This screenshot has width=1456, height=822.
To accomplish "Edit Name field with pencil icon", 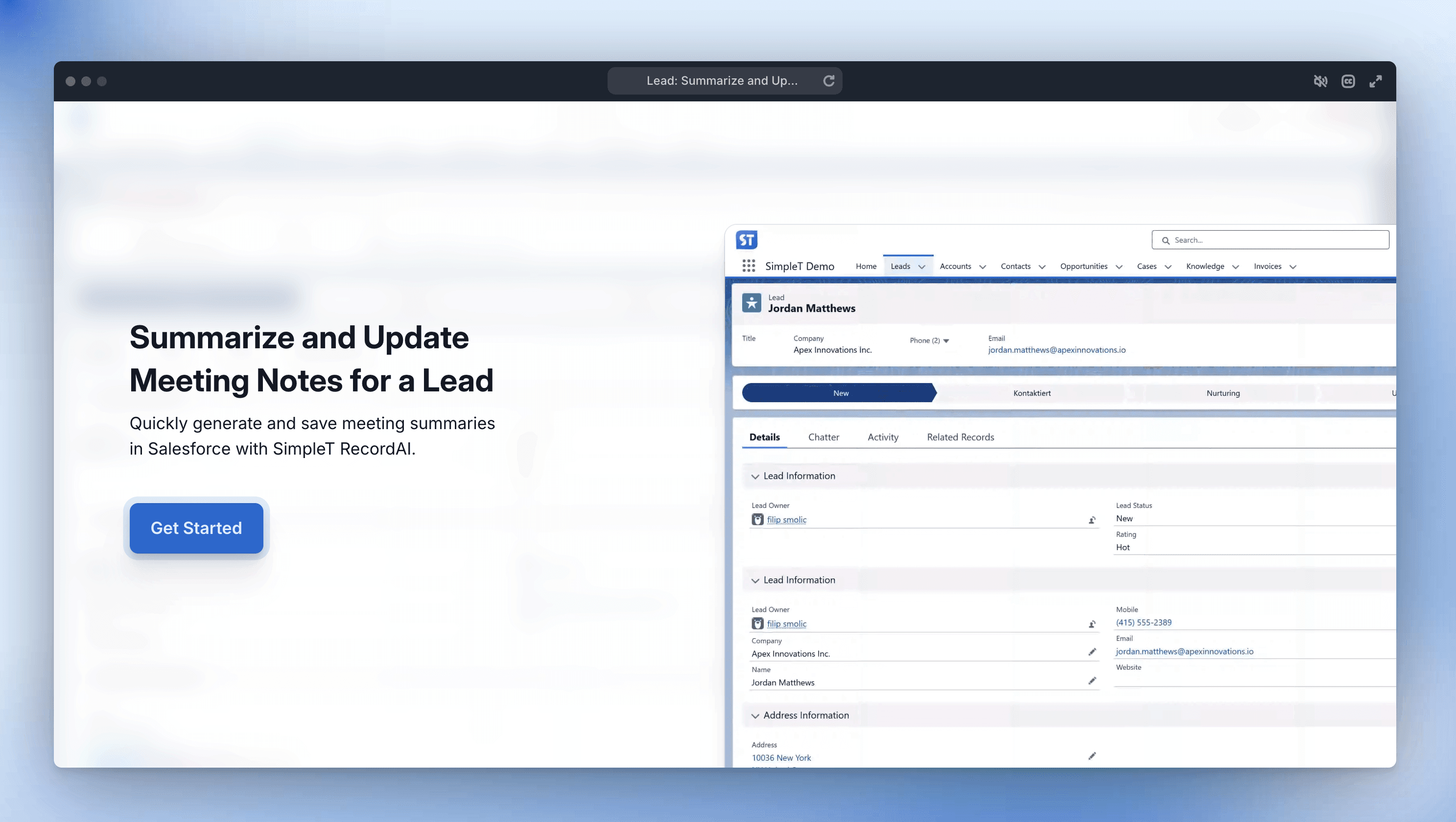I will pyautogui.click(x=1092, y=681).
